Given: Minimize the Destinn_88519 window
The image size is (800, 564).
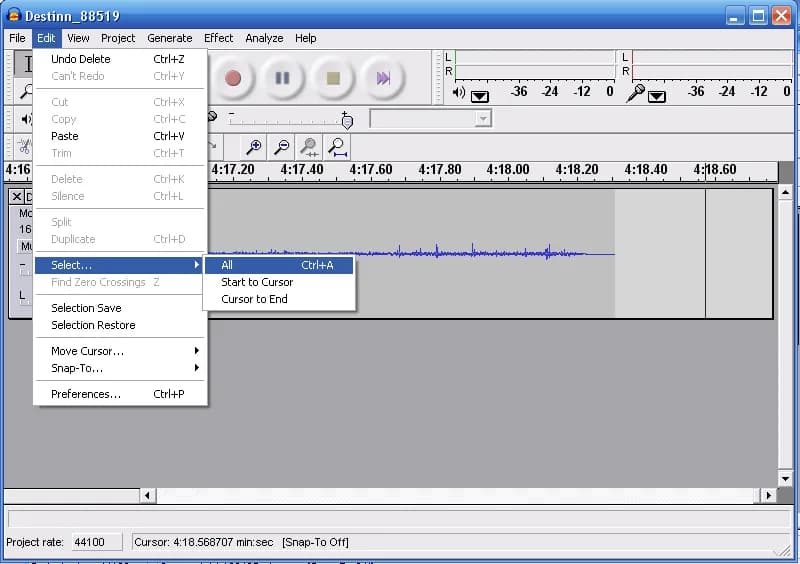Looking at the screenshot, I should coord(734,16).
